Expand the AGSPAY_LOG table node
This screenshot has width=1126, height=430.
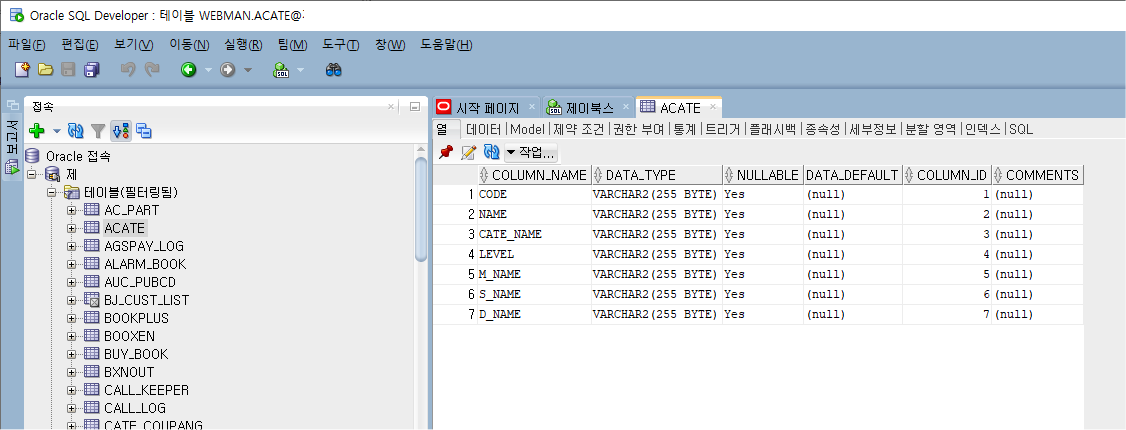click(71, 246)
